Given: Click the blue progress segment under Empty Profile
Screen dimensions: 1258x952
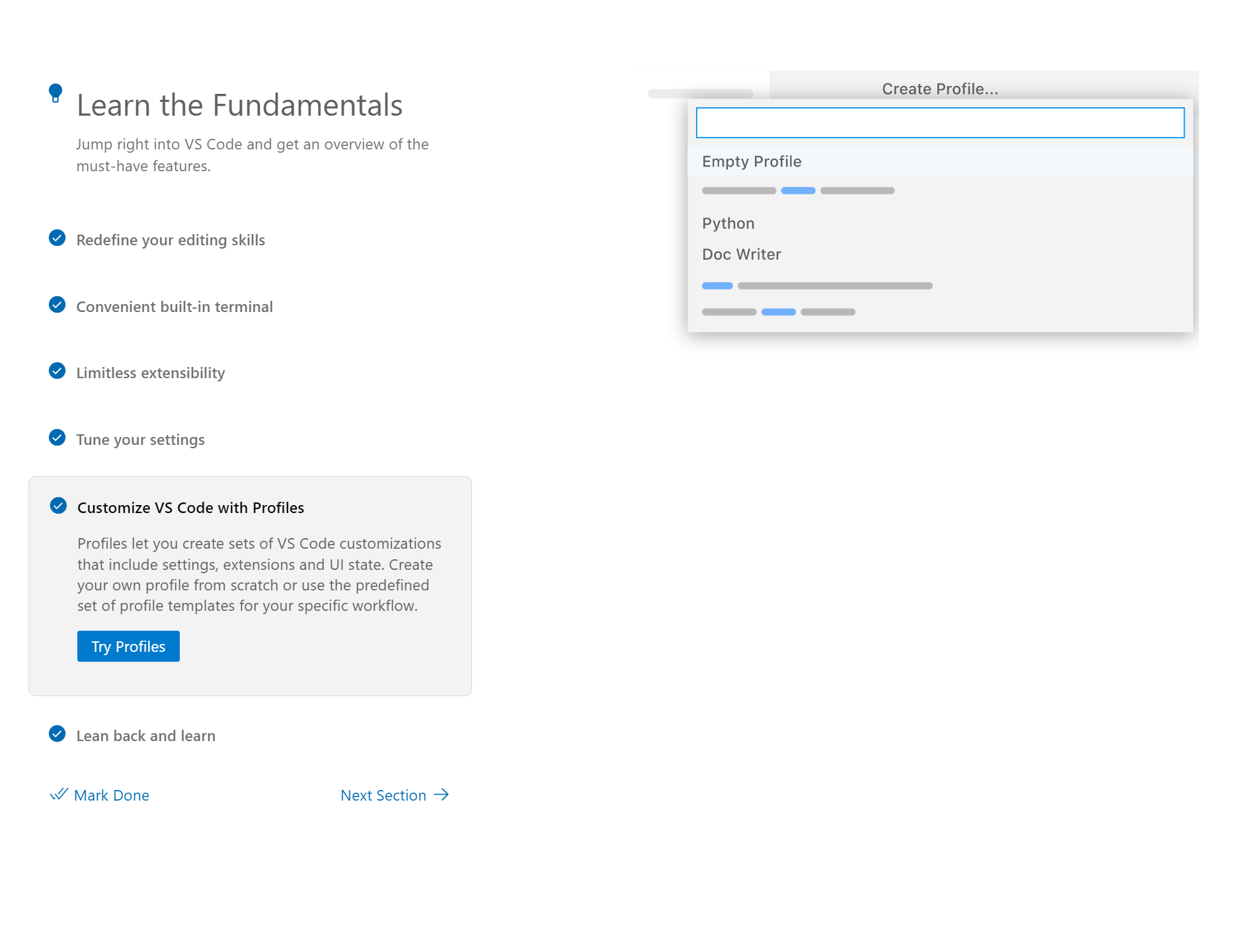Looking at the screenshot, I should coord(798,190).
